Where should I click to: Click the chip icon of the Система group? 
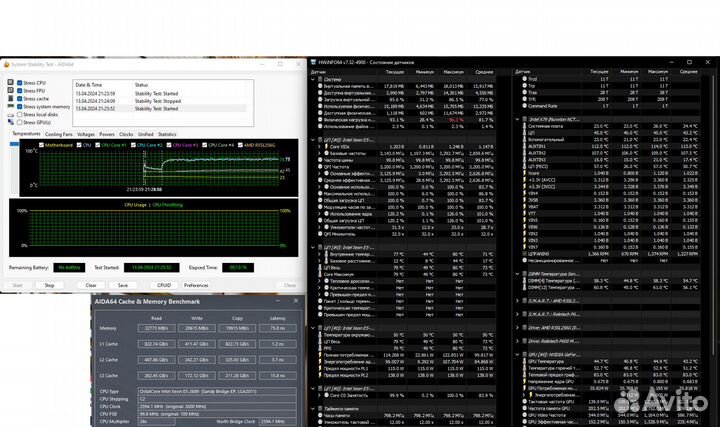tap(320, 79)
